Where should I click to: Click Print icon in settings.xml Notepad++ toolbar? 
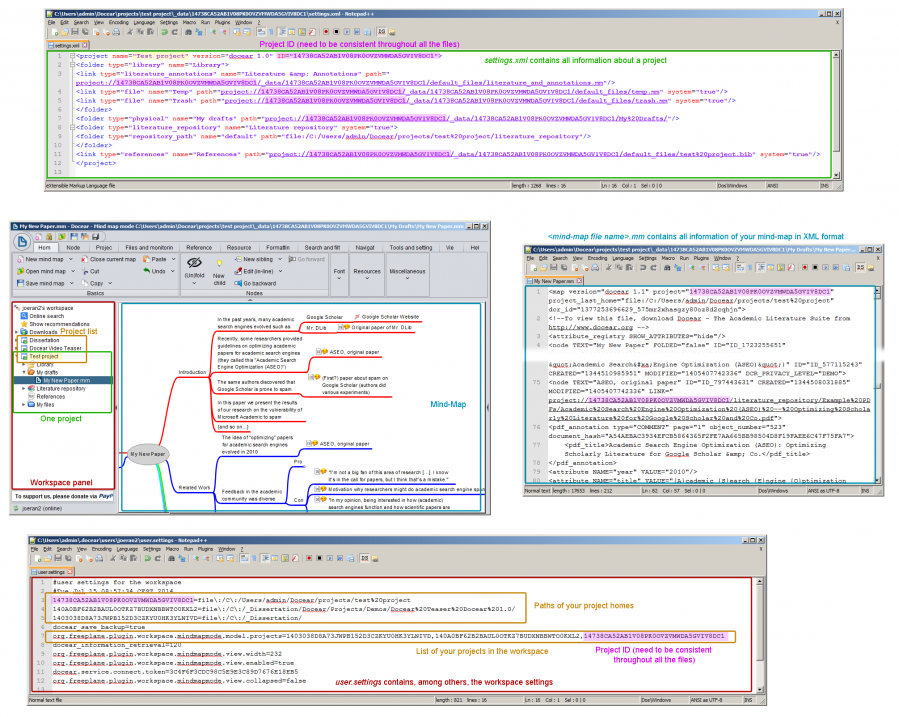click(x=116, y=32)
